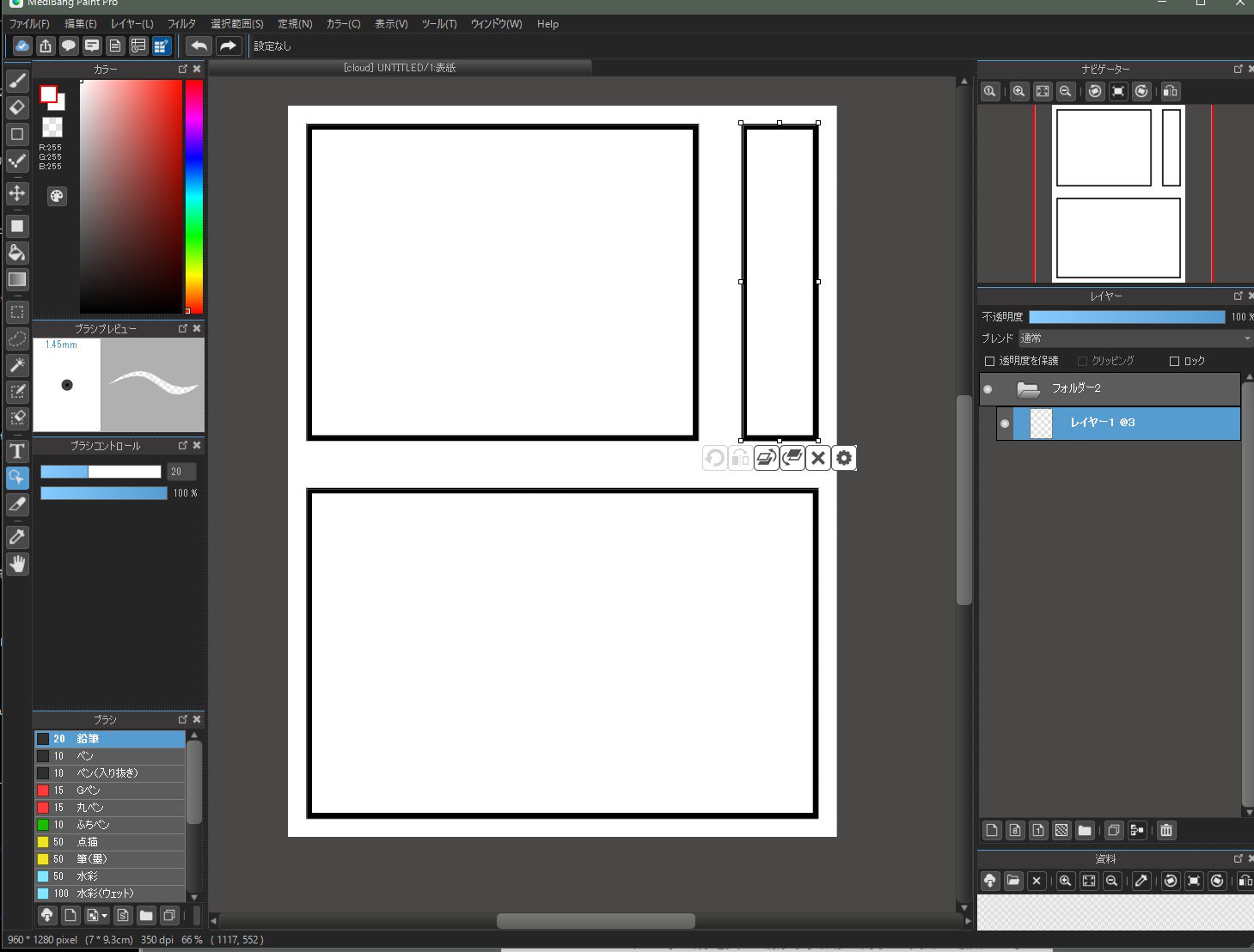Rotate the Navigator view left
Image resolution: width=1254 pixels, height=952 pixels.
[1095, 91]
